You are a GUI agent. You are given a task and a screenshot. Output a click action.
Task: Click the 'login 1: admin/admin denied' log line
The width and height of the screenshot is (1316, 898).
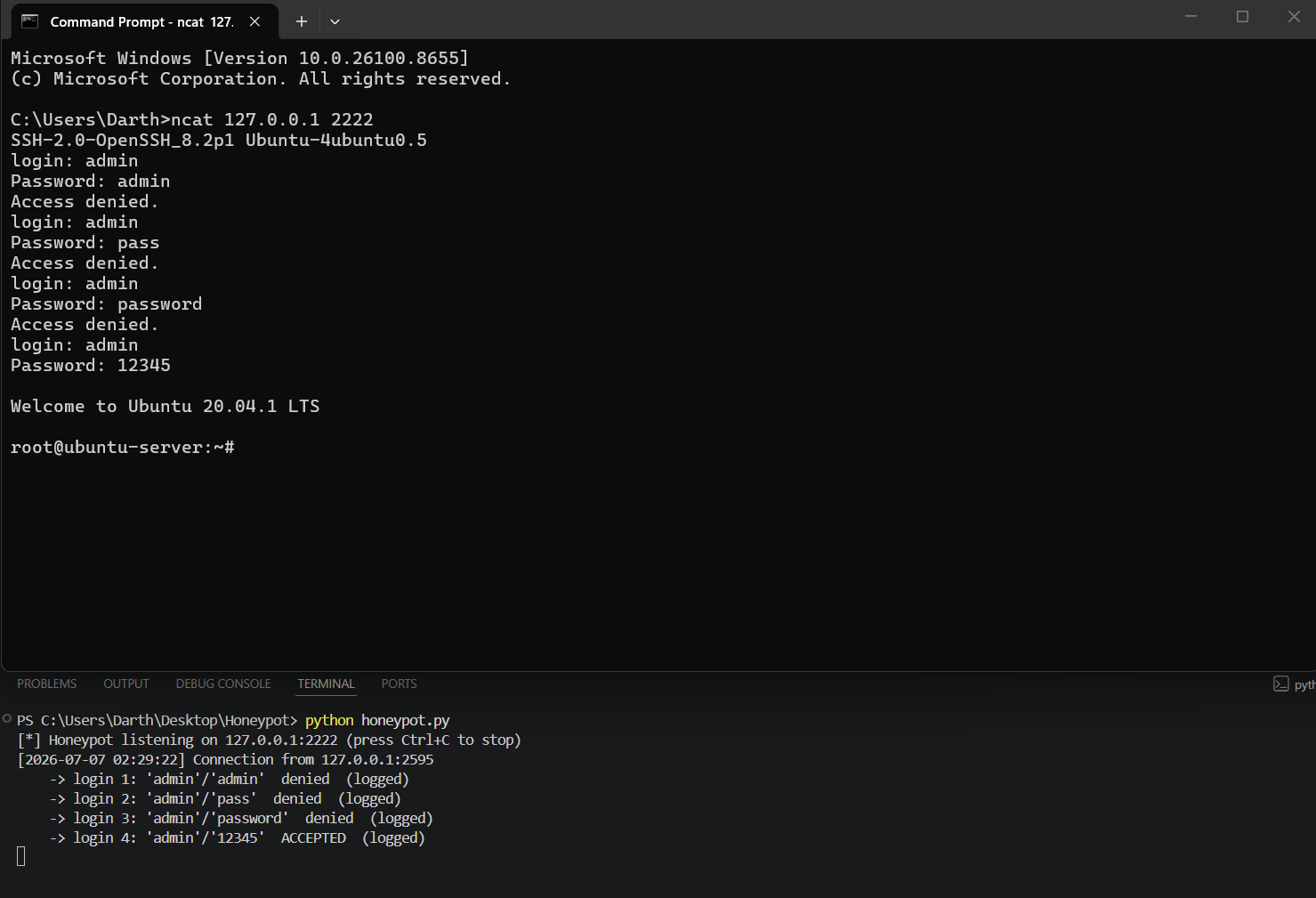[x=230, y=779]
